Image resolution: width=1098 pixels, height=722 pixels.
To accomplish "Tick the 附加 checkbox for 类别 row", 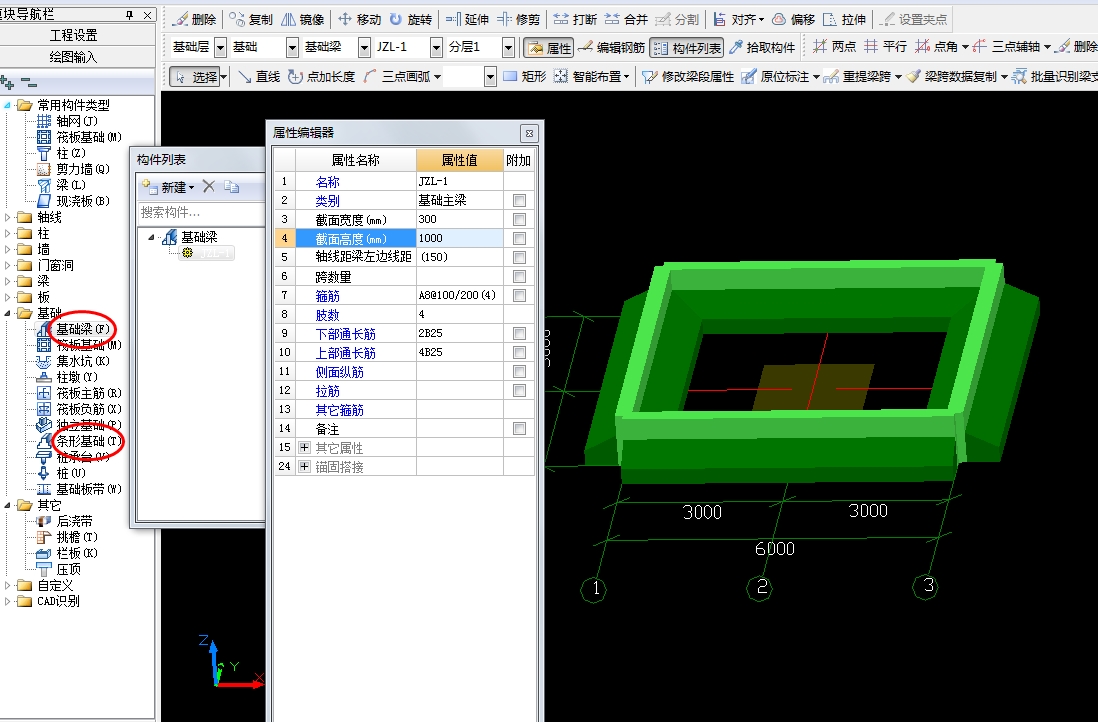I will point(519,200).
